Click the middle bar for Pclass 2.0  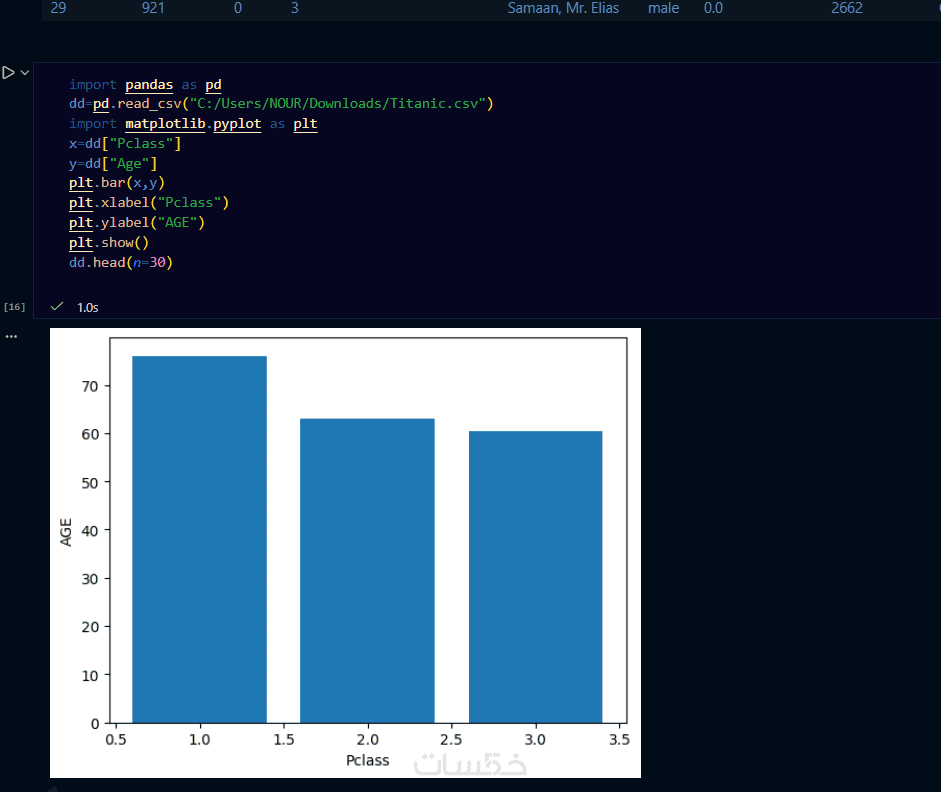pos(367,571)
